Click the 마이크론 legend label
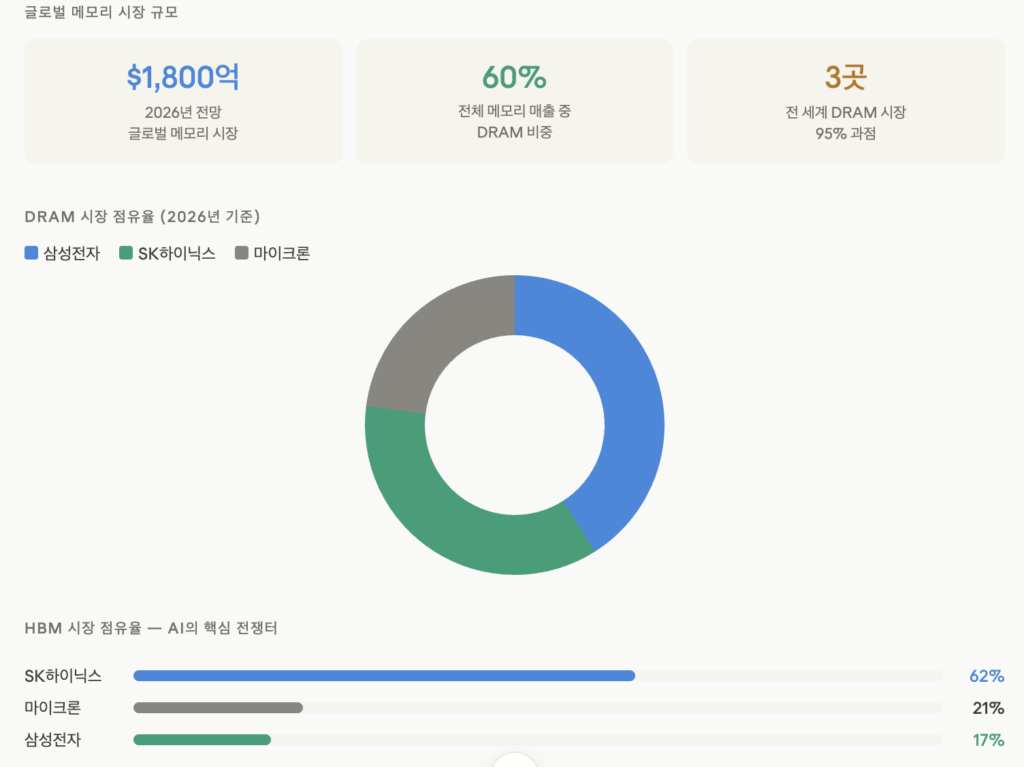The image size is (1024, 767). coord(281,253)
